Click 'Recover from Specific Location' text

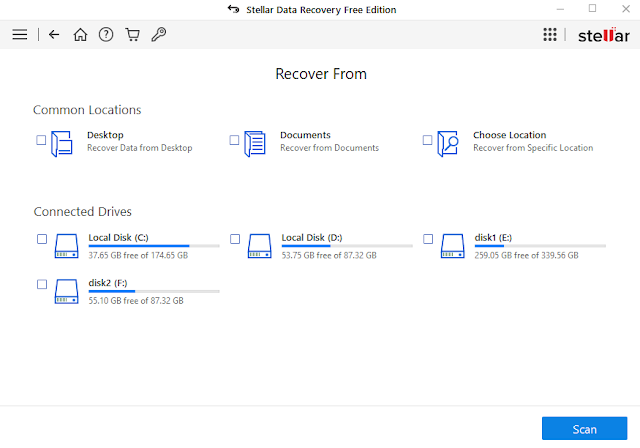click(533, 148)
